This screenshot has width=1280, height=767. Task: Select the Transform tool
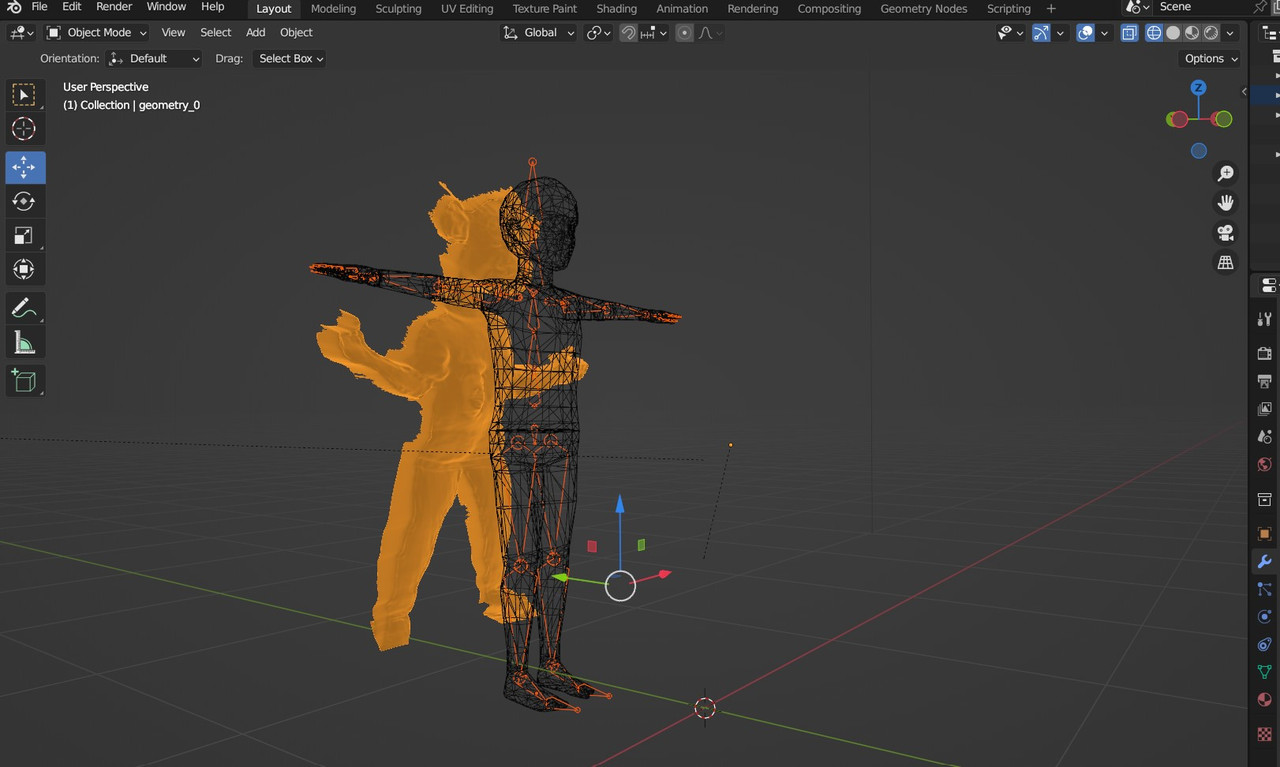tap(25, 269)
